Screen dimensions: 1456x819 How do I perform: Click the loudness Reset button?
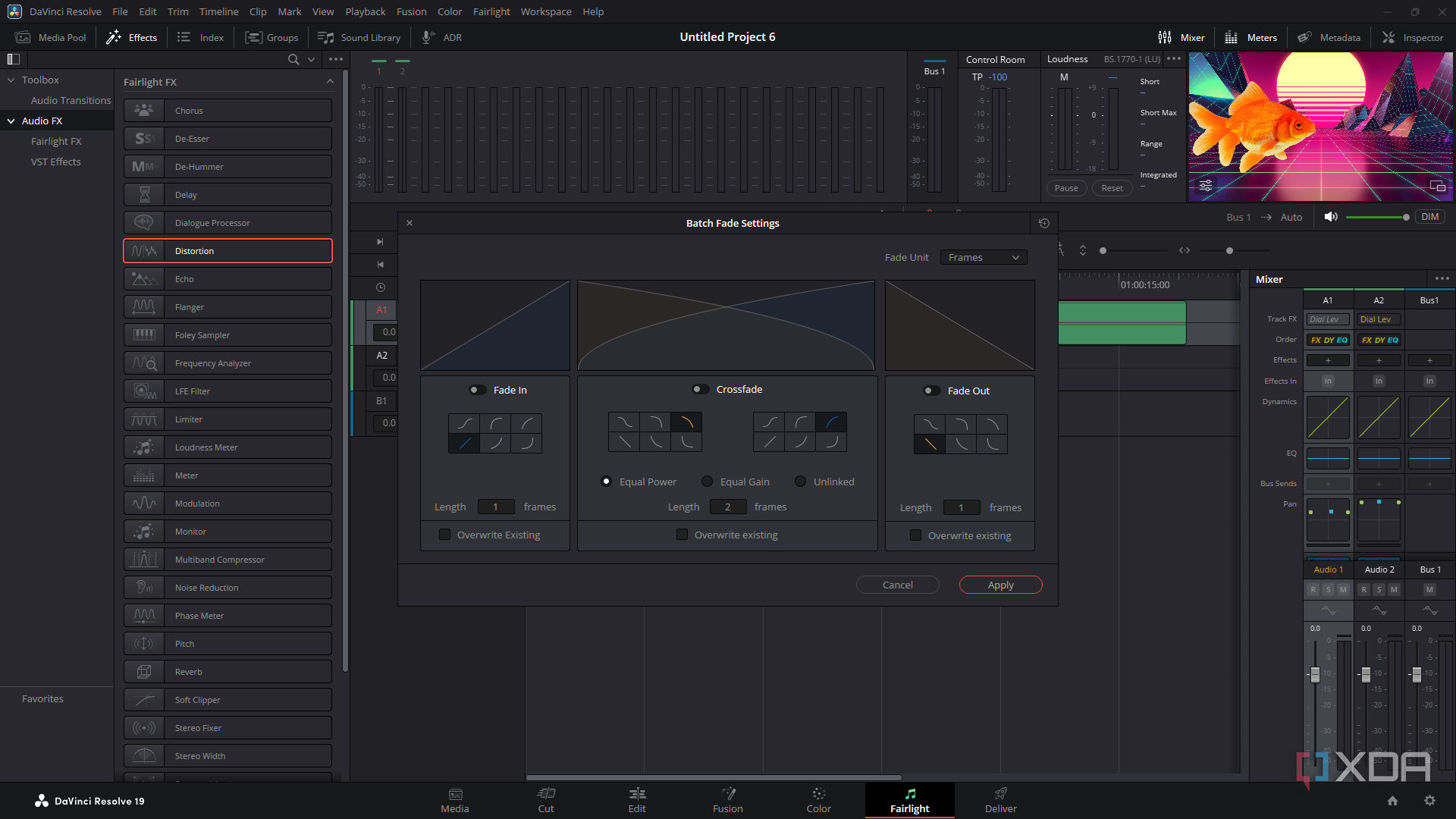pos(1112,188)
